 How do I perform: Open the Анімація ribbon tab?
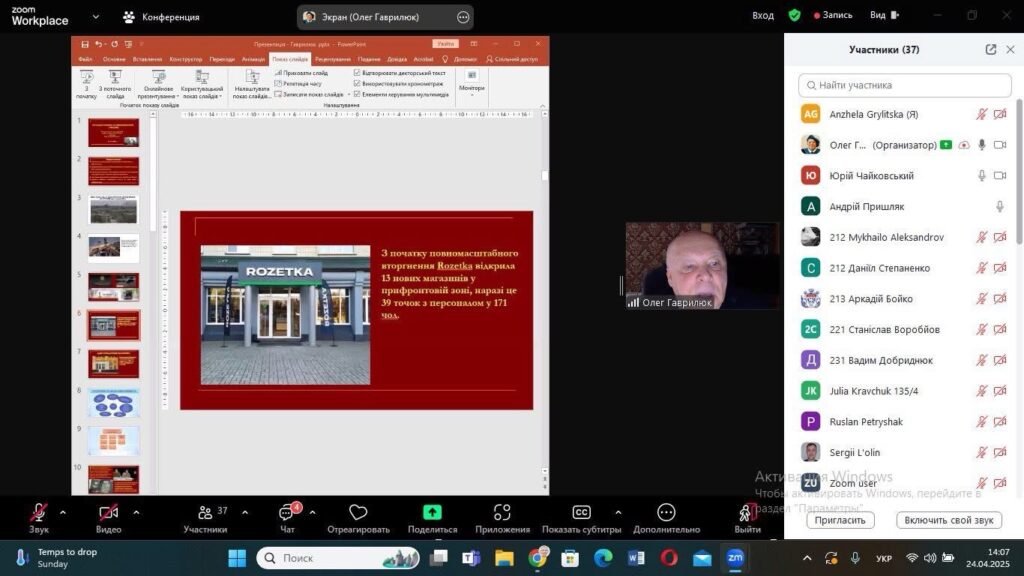(253, 59)
